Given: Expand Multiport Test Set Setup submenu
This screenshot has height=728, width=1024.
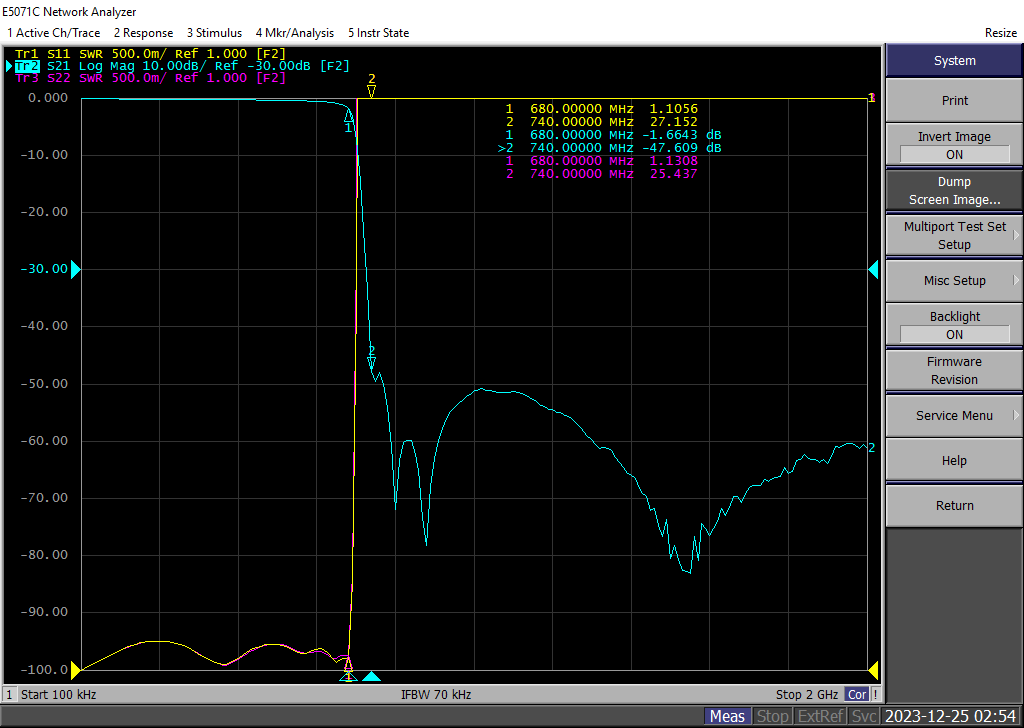Looking at the screenshot, I should point(954,236).
